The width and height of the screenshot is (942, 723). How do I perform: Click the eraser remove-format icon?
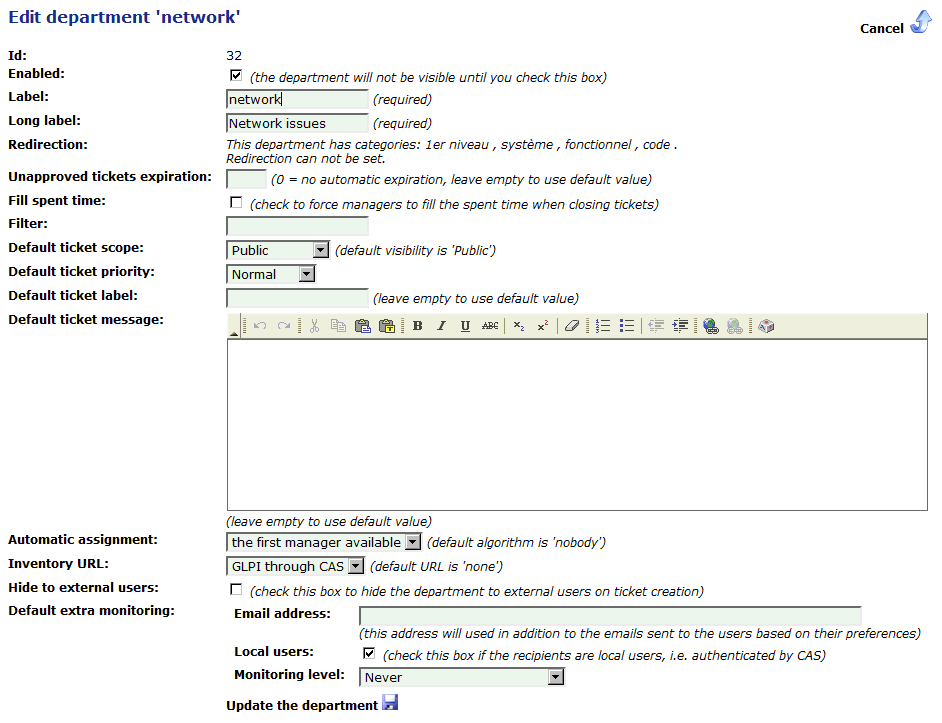[x=571, y=326]
